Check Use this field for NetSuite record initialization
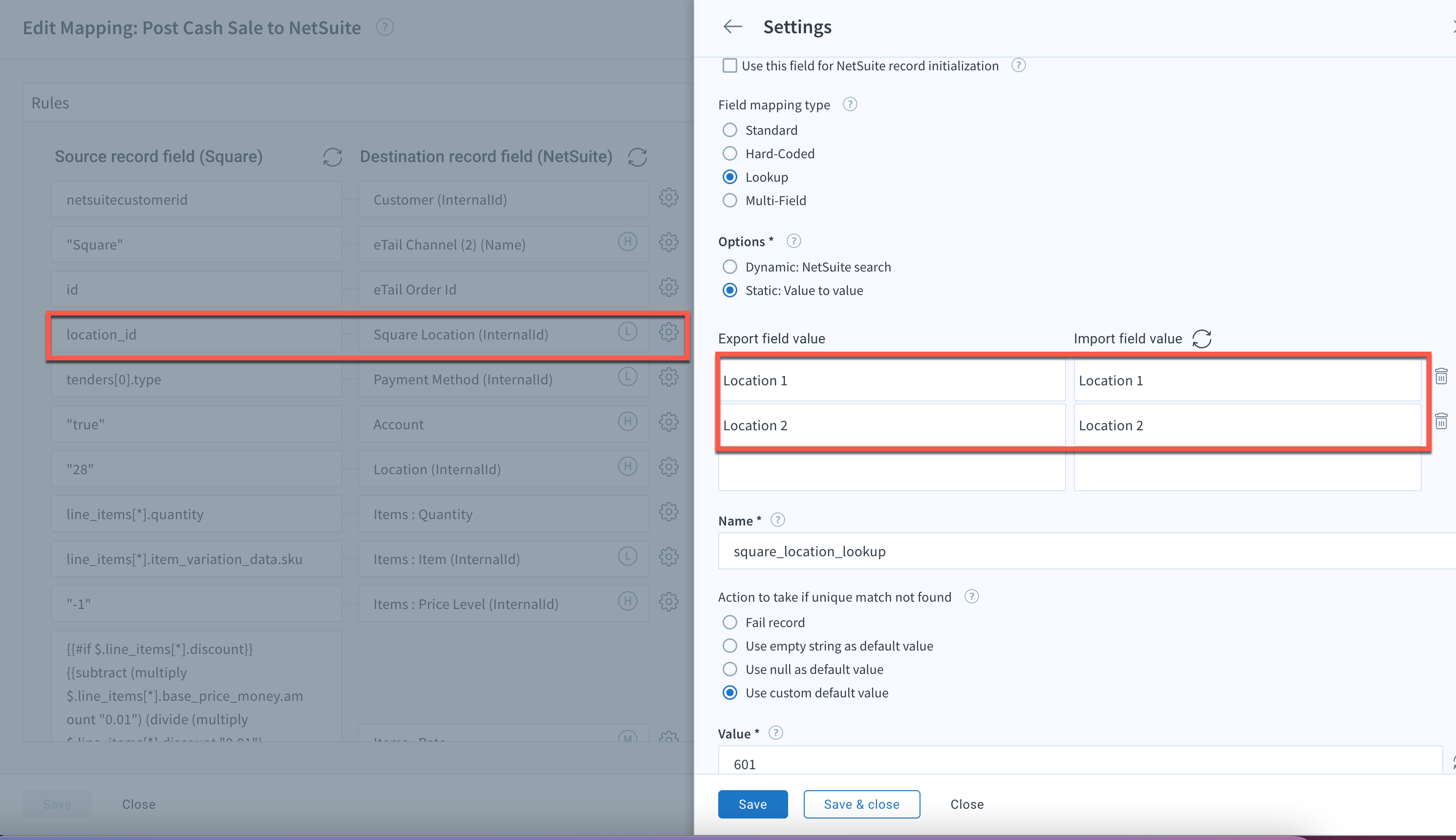 tap(729, 65)
